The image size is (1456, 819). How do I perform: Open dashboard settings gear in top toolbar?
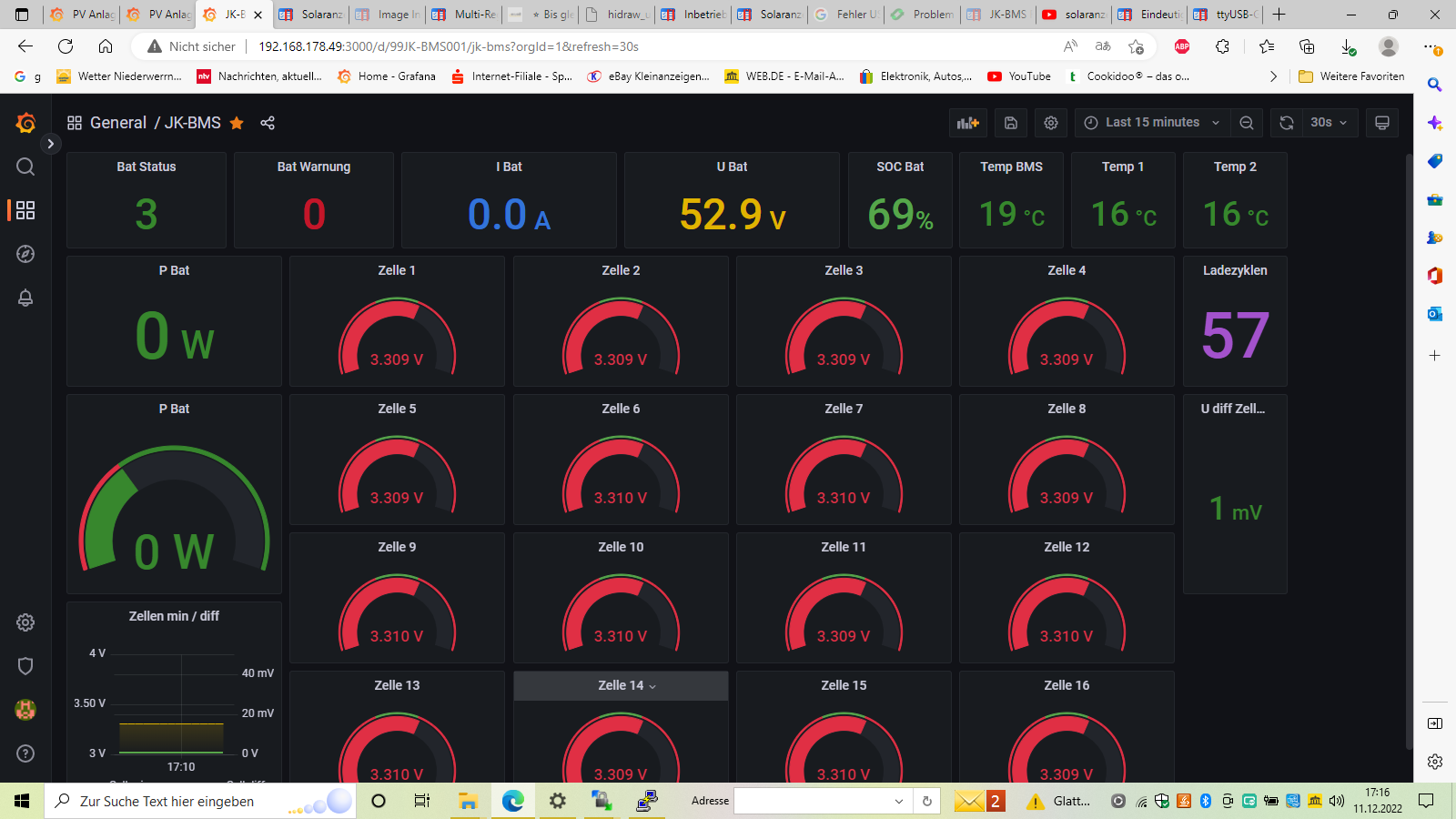[1051, 123]
